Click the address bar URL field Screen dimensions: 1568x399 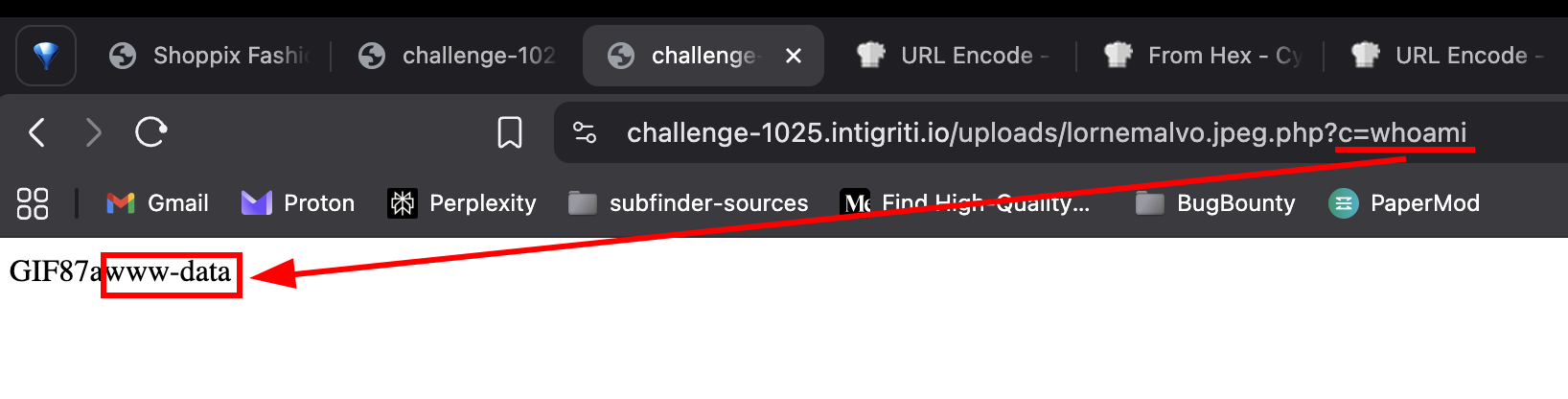[x=958, y=132]
